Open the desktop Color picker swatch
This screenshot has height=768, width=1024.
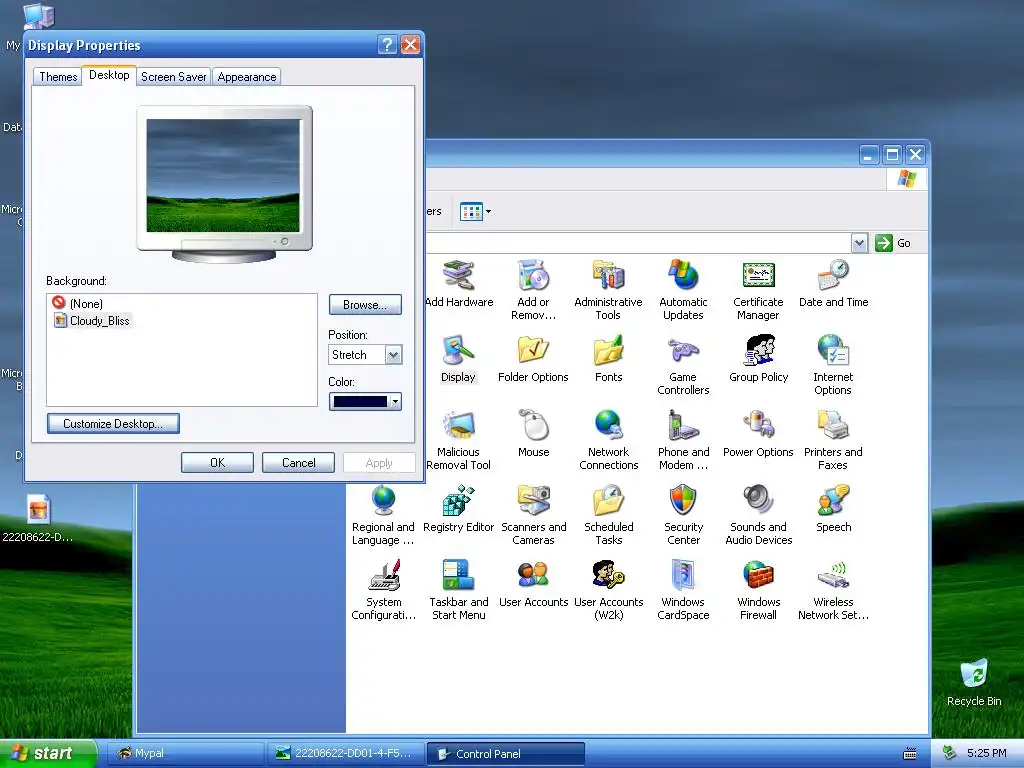(365, 402)
